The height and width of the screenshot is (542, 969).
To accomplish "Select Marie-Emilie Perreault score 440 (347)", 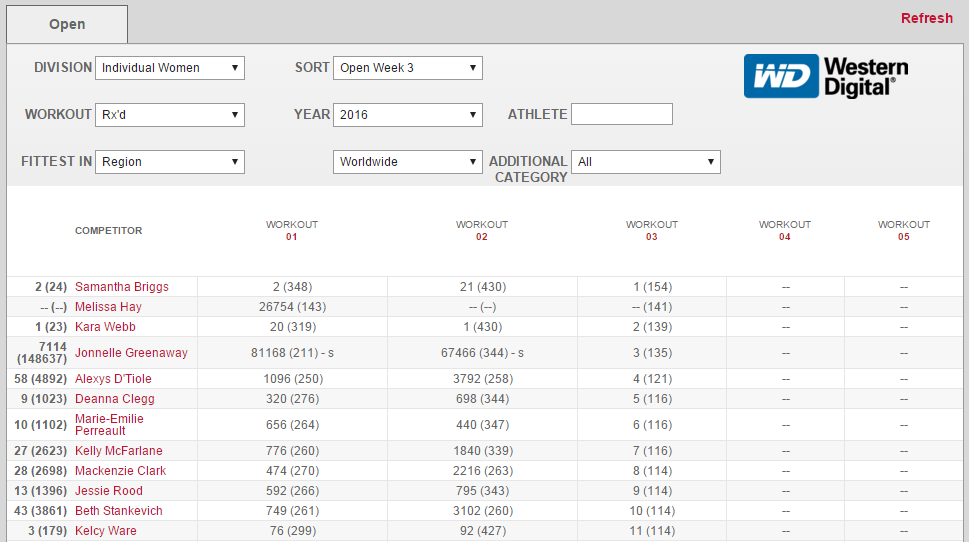I will click(483, 425).
